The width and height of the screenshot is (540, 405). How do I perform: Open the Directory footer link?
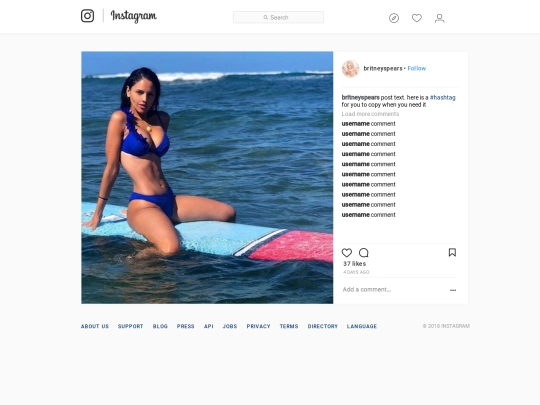tap(323, 326)
